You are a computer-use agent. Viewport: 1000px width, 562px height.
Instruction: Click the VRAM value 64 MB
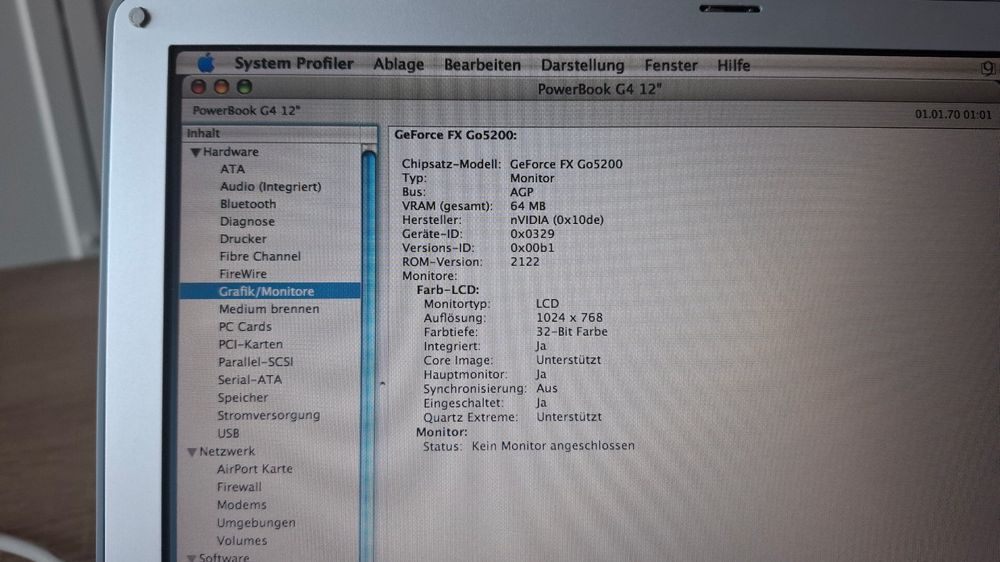tap(527, 206)
